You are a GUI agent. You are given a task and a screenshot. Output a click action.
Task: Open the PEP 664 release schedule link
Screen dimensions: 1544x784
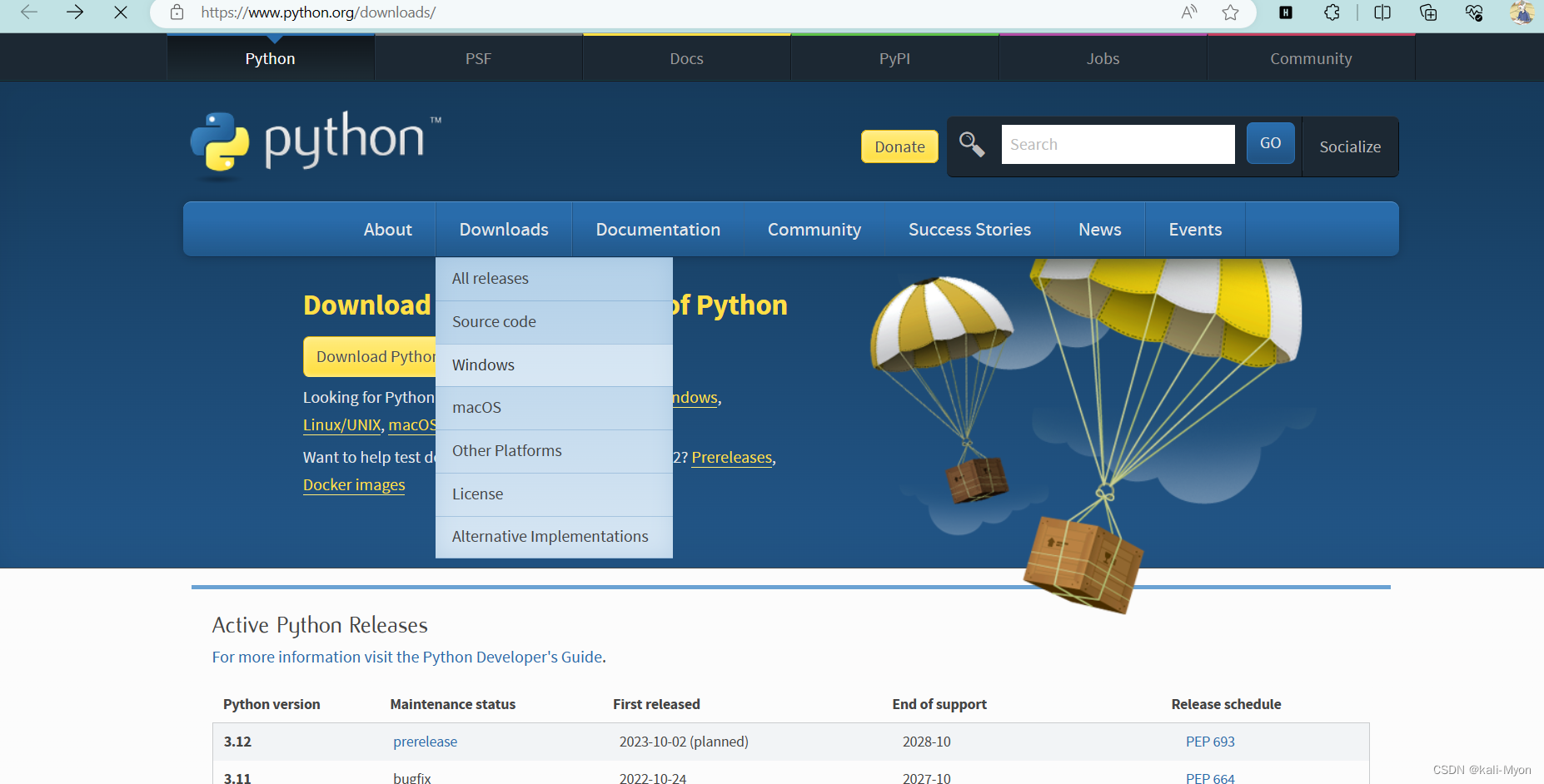(x=1210, y=777)
